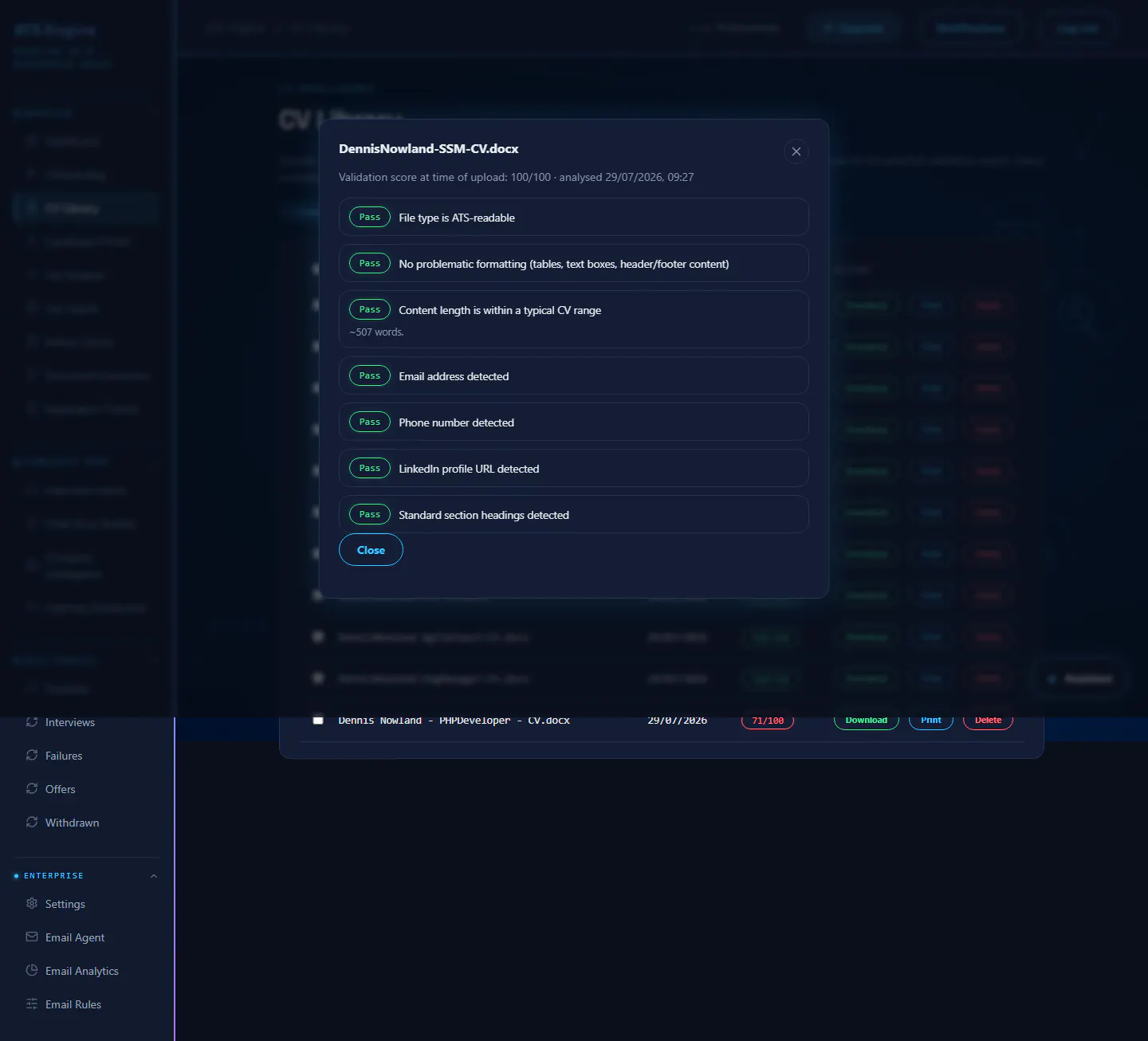The width and height of the screenshot is (1148, 1041).
Task: Click the Offers sidebar icon
Action: [32, 788]
